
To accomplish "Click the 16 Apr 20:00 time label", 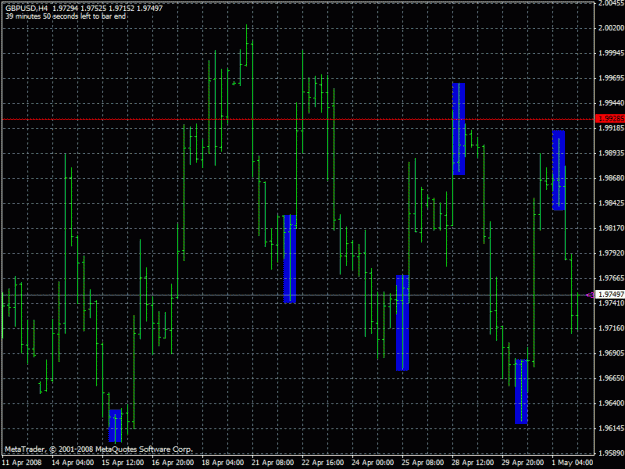I will [x=173, y=463].
